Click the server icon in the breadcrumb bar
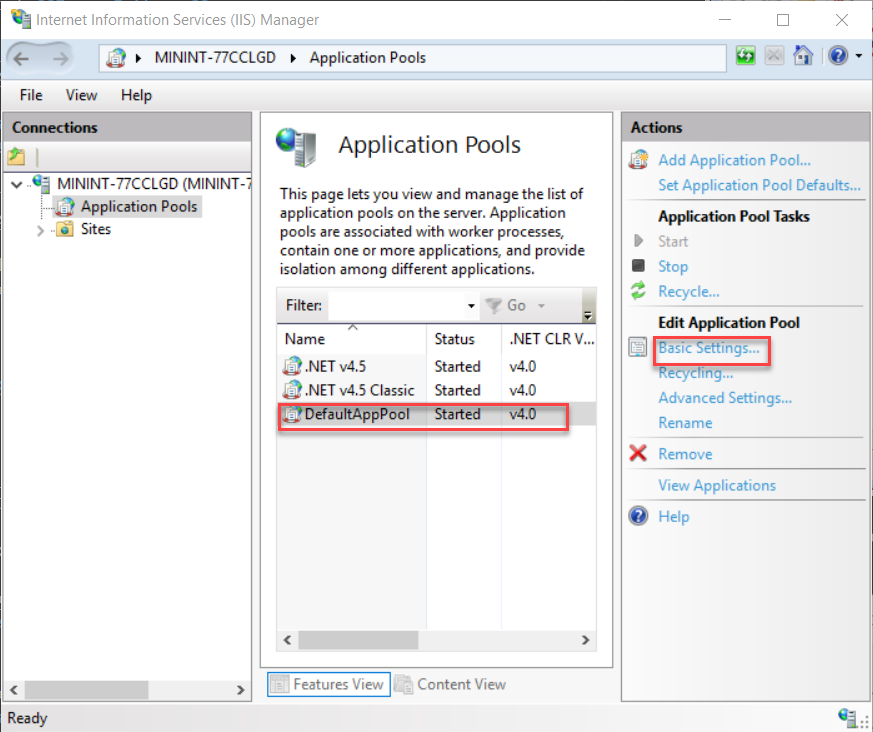 coord(114,58)
